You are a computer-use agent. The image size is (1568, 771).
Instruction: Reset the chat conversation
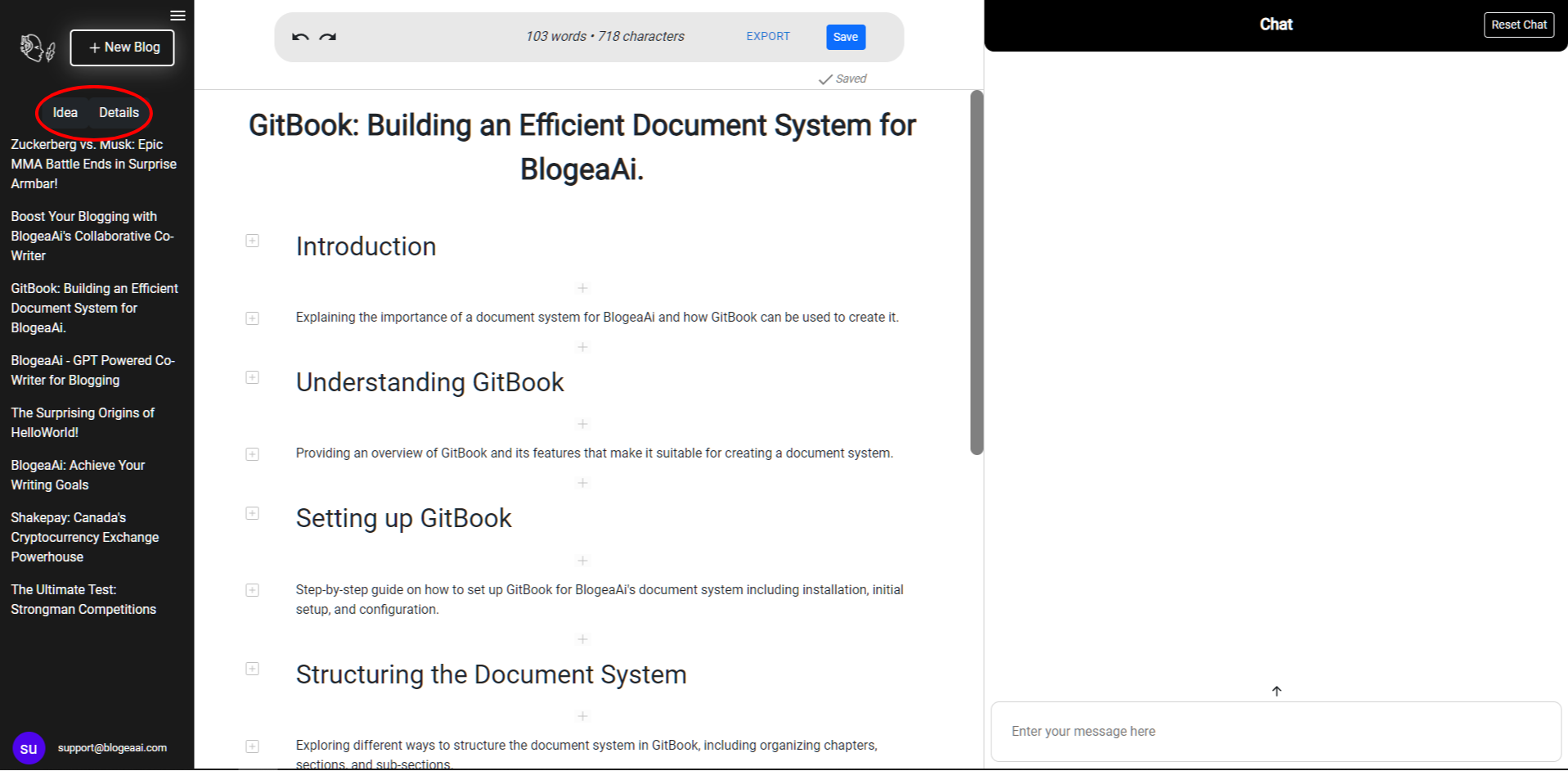pyautogui.click(x=1518, y=25)
